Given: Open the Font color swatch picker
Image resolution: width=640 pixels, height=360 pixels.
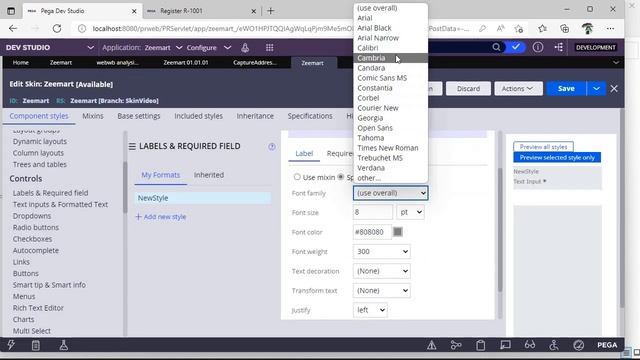Looking at the screenshot, I should [398, 232].
